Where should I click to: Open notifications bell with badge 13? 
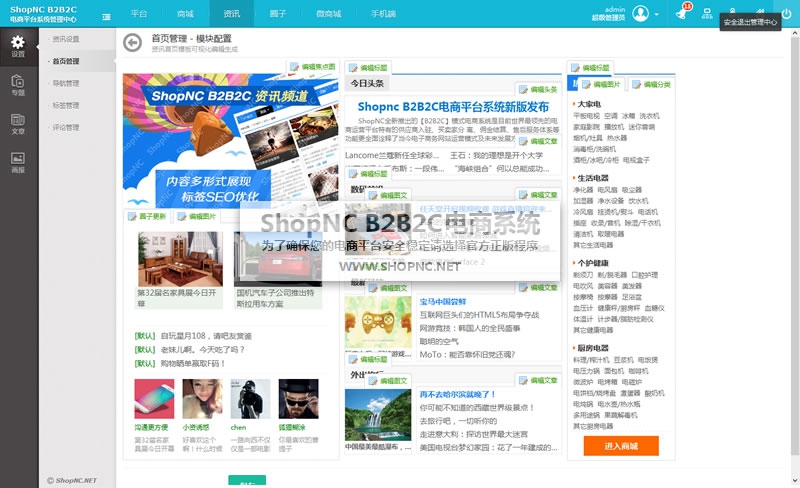[x=682, y=13]
